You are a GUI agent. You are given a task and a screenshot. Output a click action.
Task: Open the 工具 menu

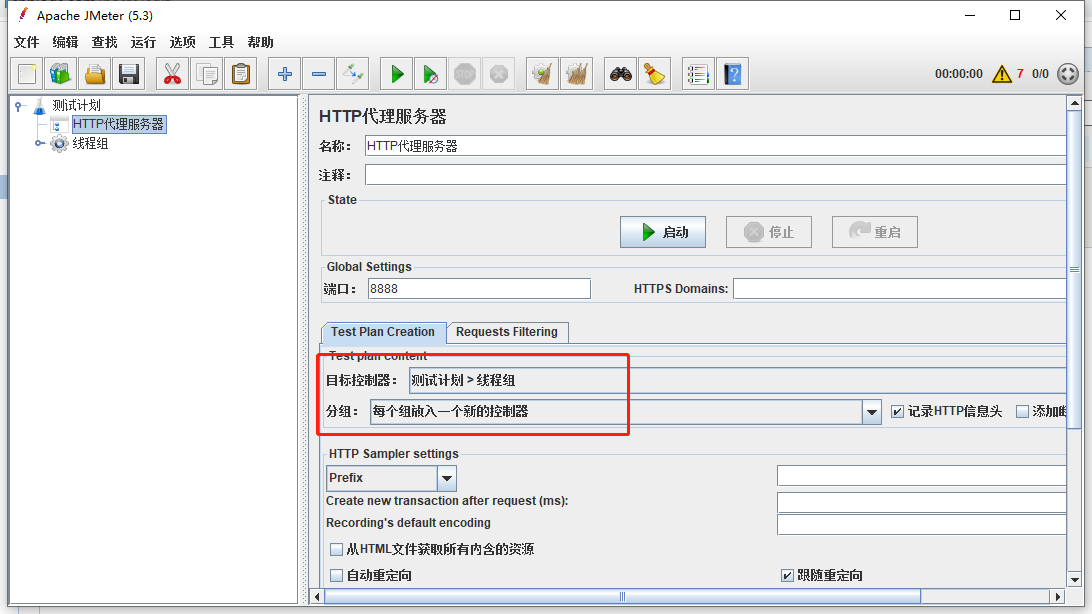click(221, 42)
